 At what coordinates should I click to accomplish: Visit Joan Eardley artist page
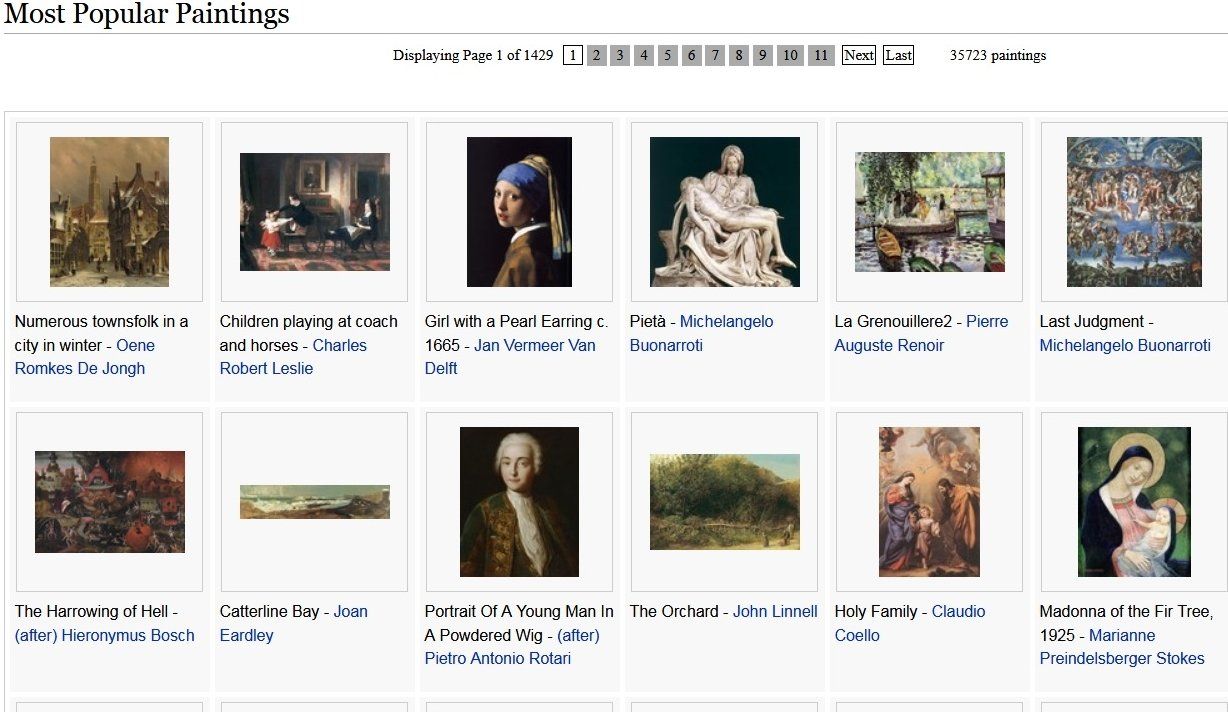293,624
